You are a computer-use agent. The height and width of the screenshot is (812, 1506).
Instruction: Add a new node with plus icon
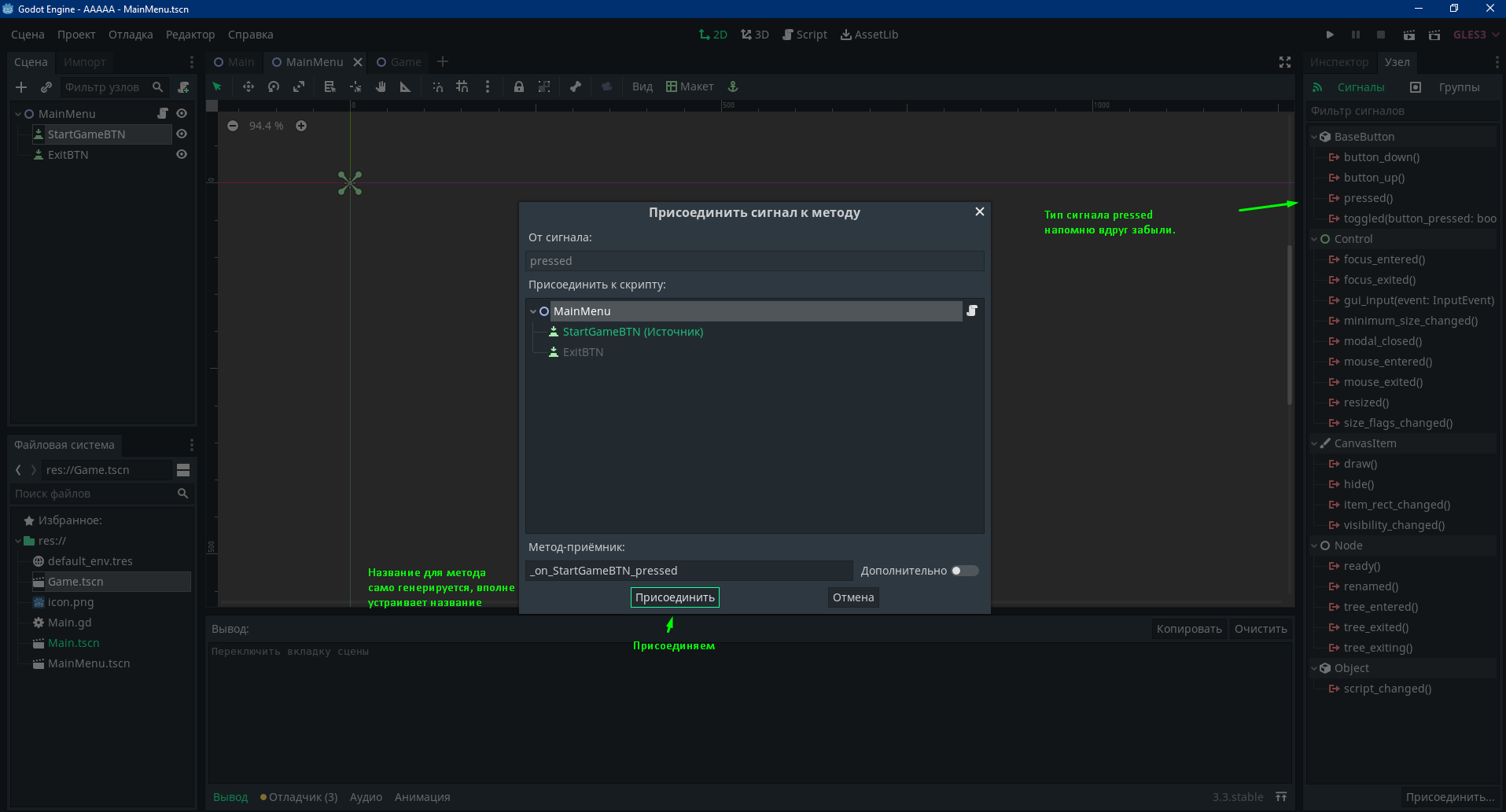point(21,87)
